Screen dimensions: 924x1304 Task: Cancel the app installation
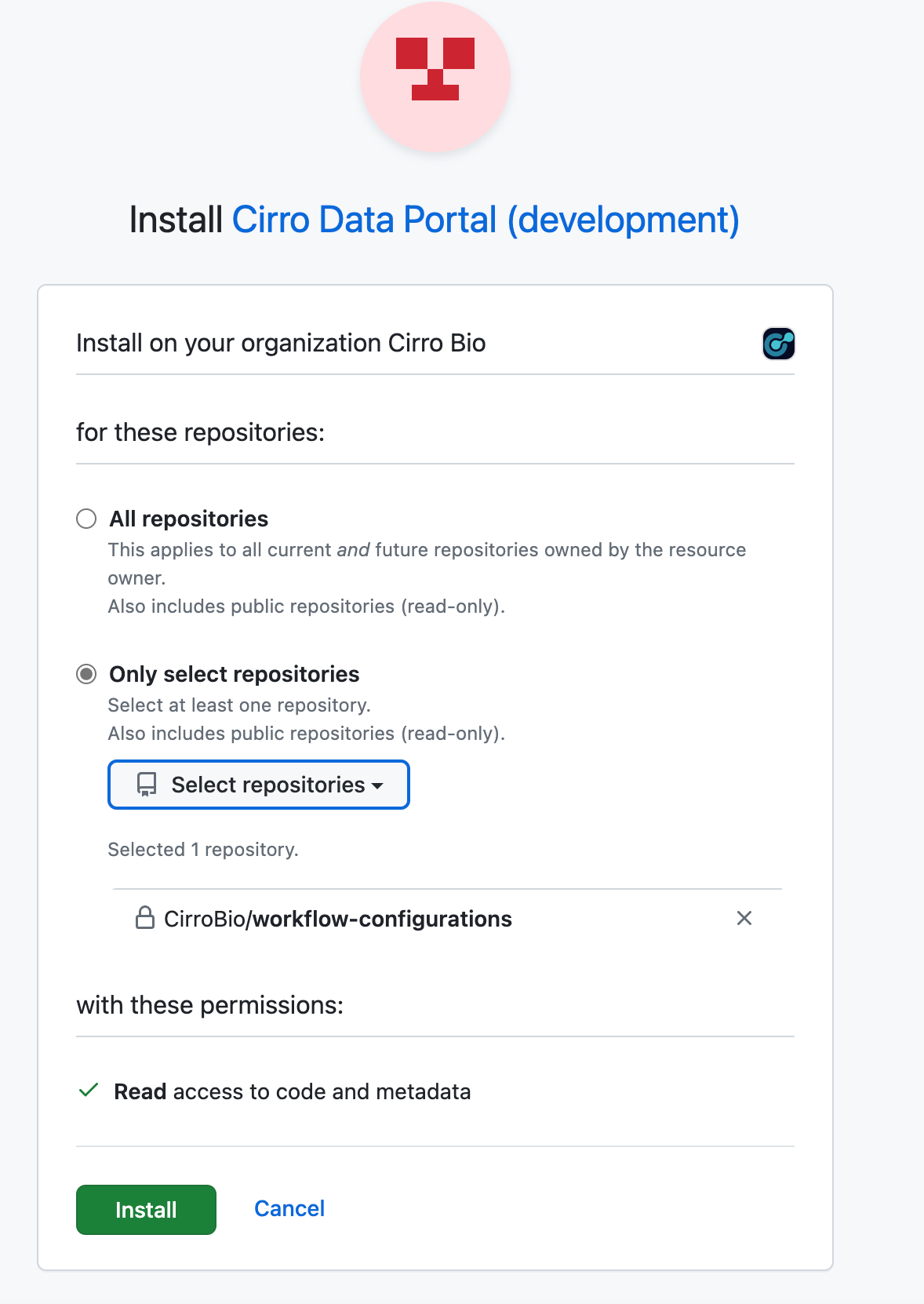coord(289,1208)
